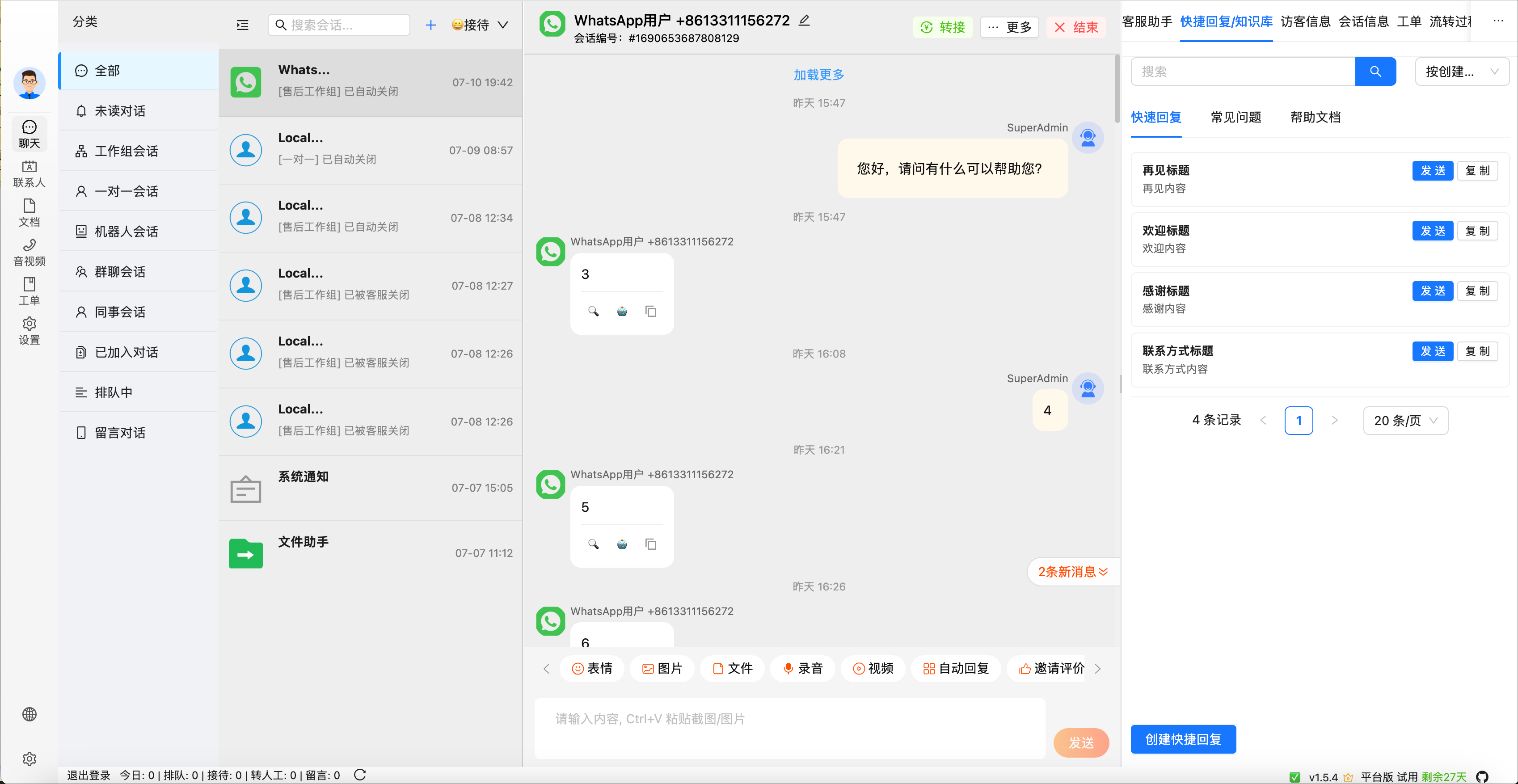The width and height of the screenshot is (1518, 784).
Task: Open the 20条/页 page size dropdown
Action: point(1405,420)
